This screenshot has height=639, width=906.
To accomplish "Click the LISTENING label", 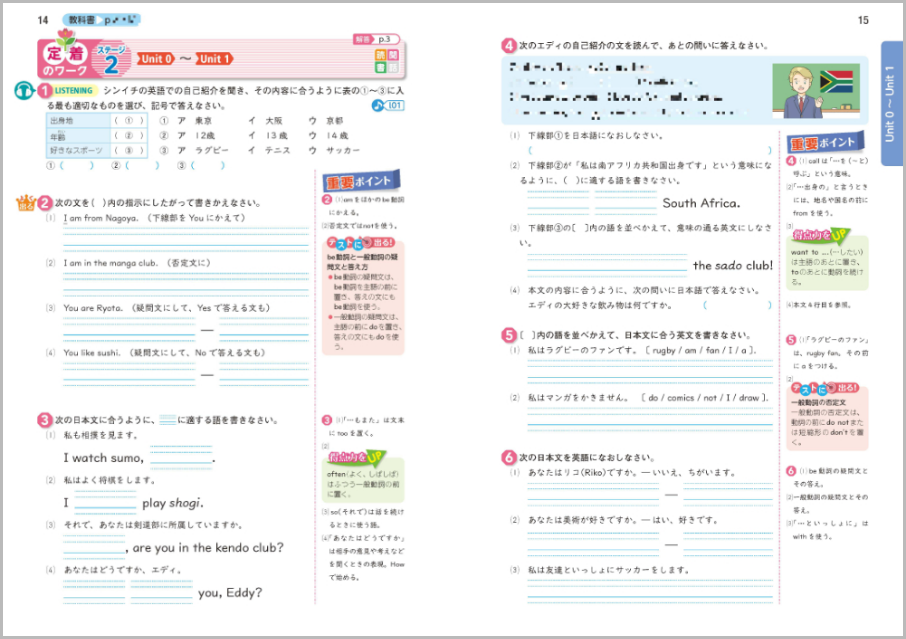I will (x=74, y=91).
